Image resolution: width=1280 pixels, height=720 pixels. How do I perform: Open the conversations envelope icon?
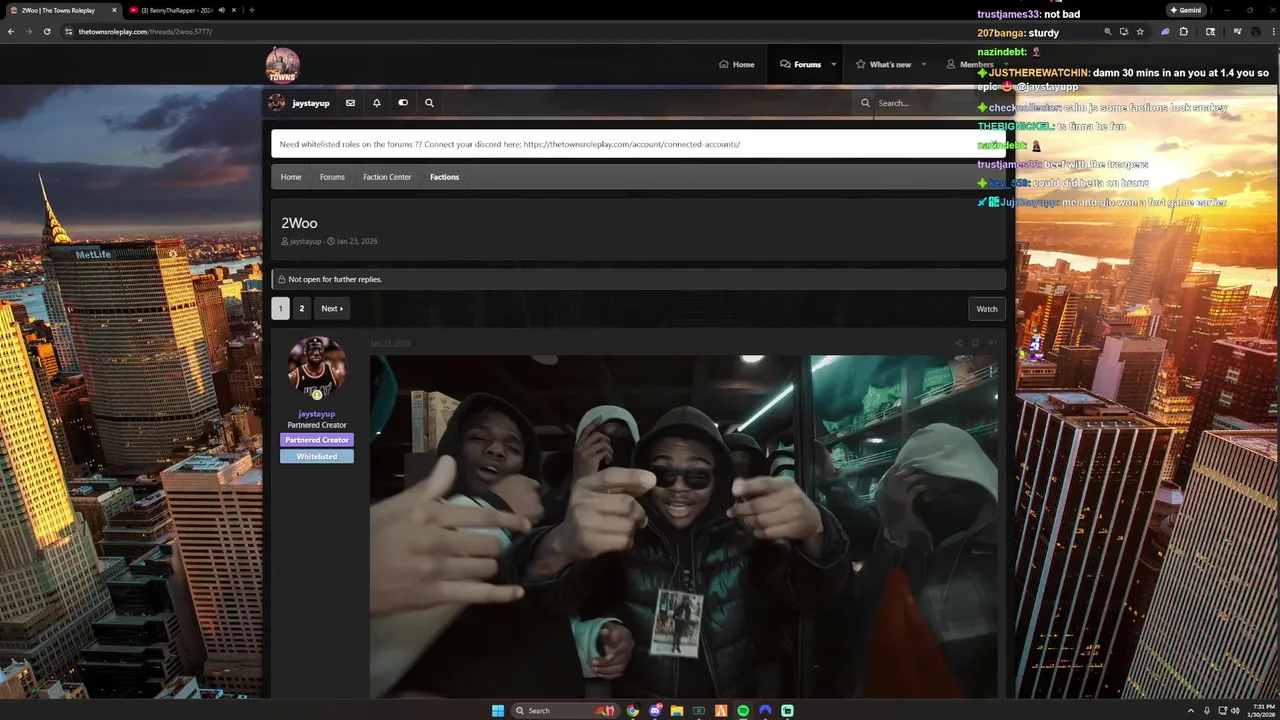pyautogui.click(x=350, y=103)
